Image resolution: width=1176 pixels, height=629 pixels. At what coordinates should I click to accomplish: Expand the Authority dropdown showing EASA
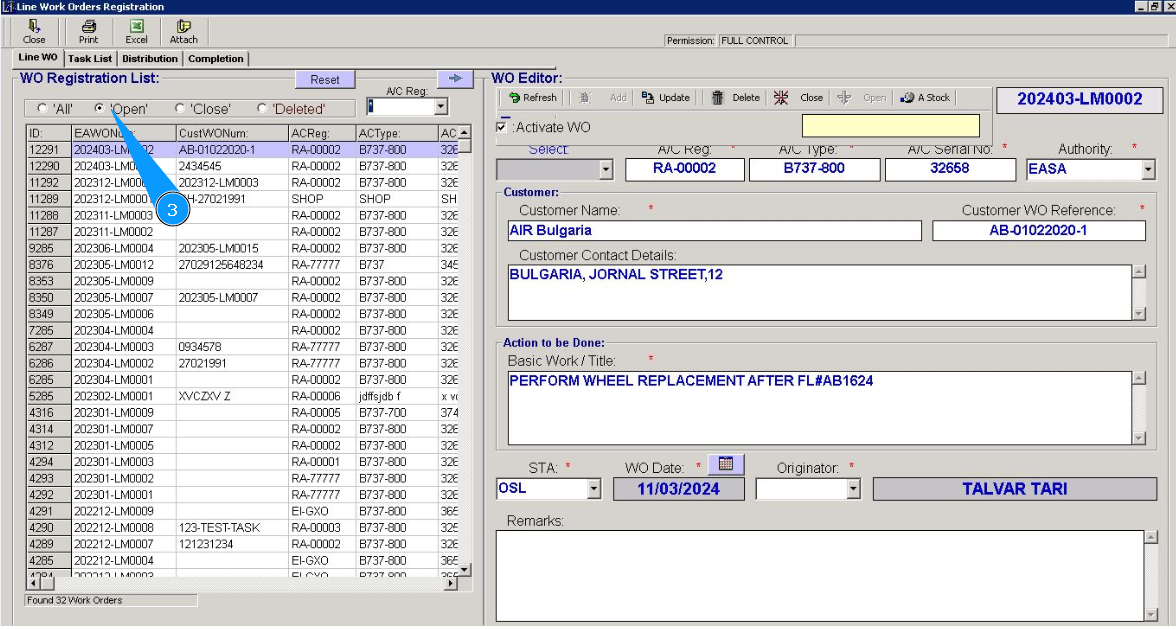coord(1147,170)
